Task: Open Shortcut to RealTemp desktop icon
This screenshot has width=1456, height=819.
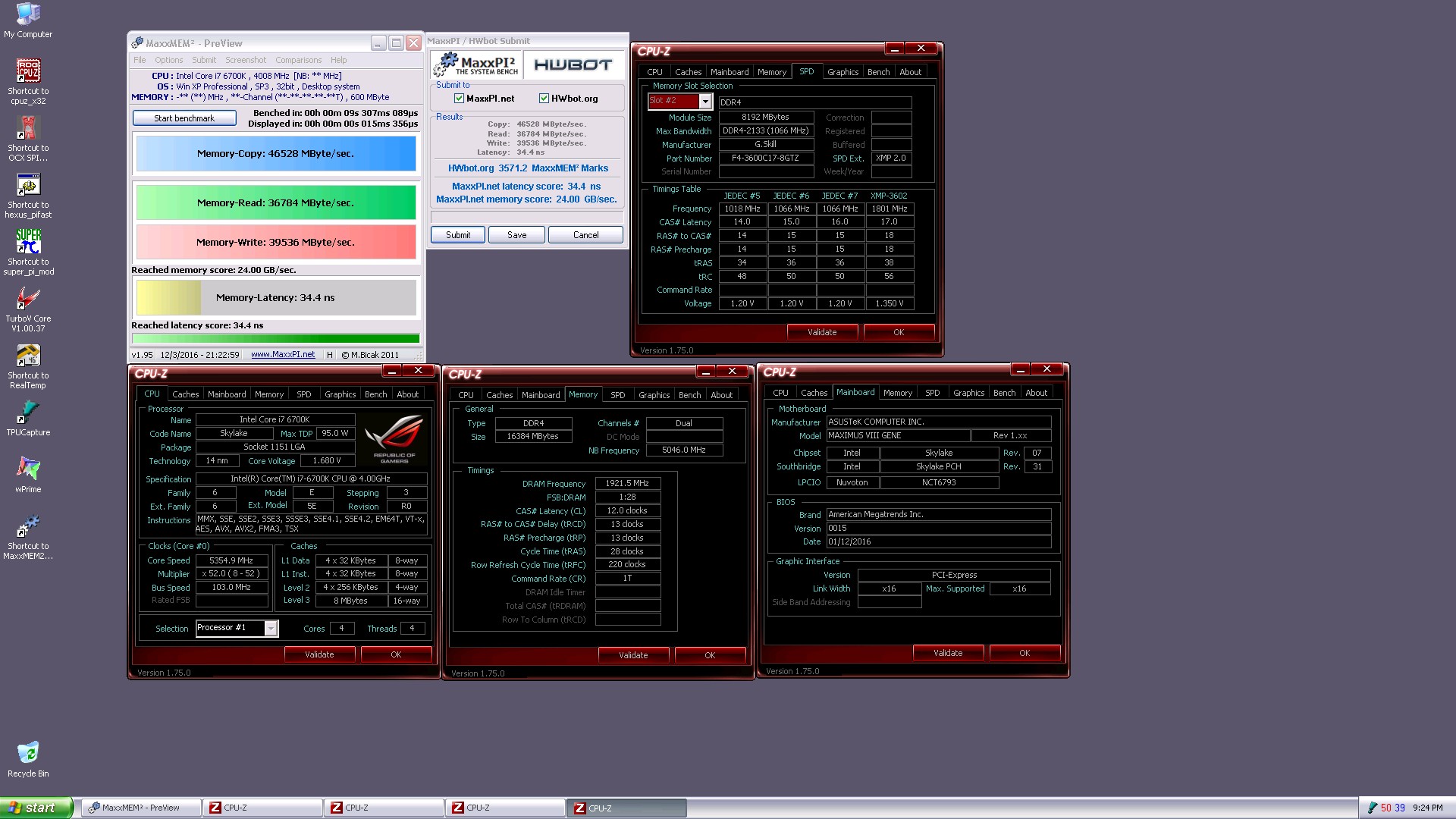Action: (28, 366)
